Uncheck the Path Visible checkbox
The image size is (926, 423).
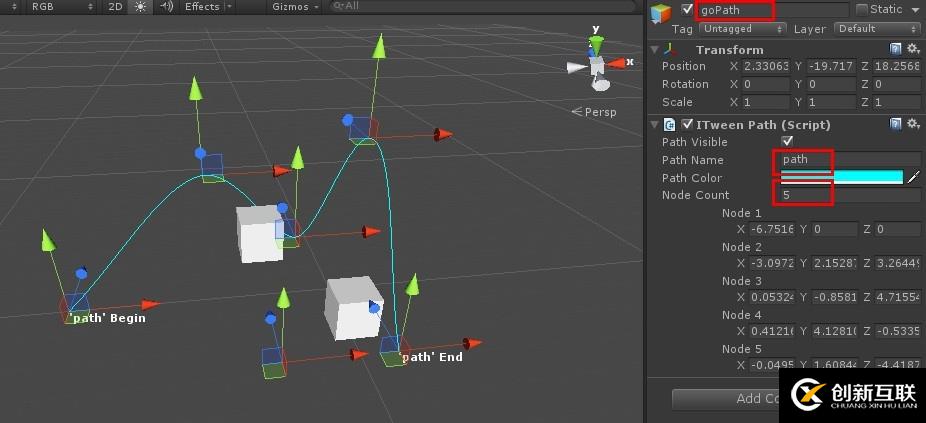[787, 142]
